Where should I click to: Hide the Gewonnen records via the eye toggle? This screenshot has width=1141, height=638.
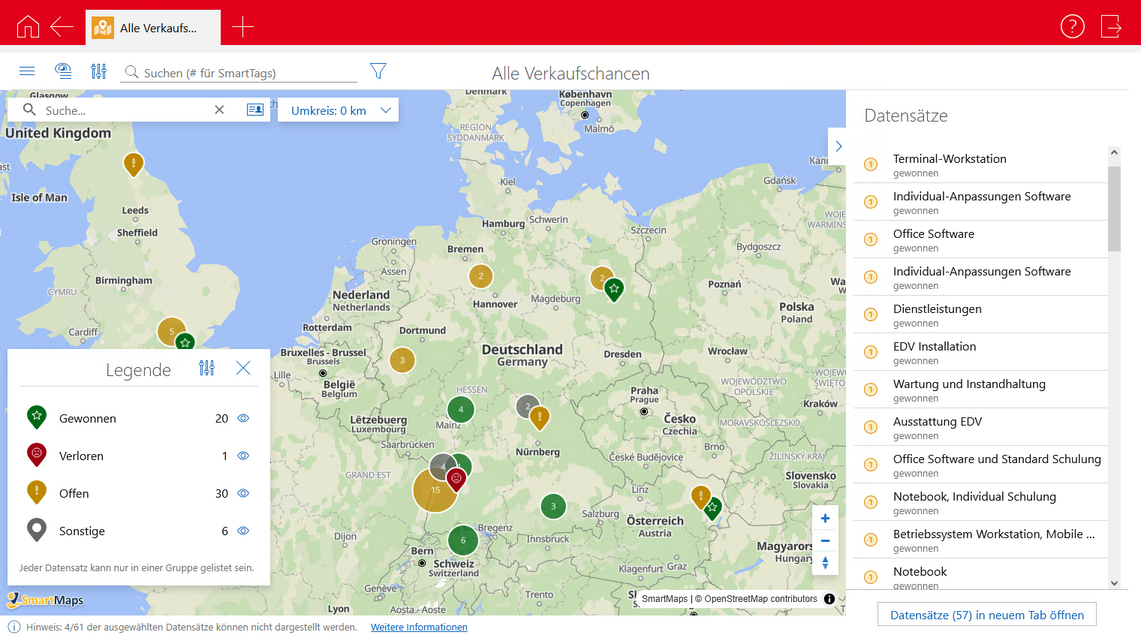(x=243, y=418)
